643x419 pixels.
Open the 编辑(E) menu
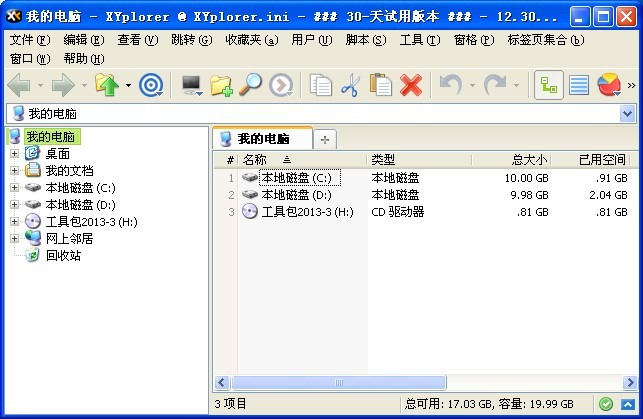84,40
